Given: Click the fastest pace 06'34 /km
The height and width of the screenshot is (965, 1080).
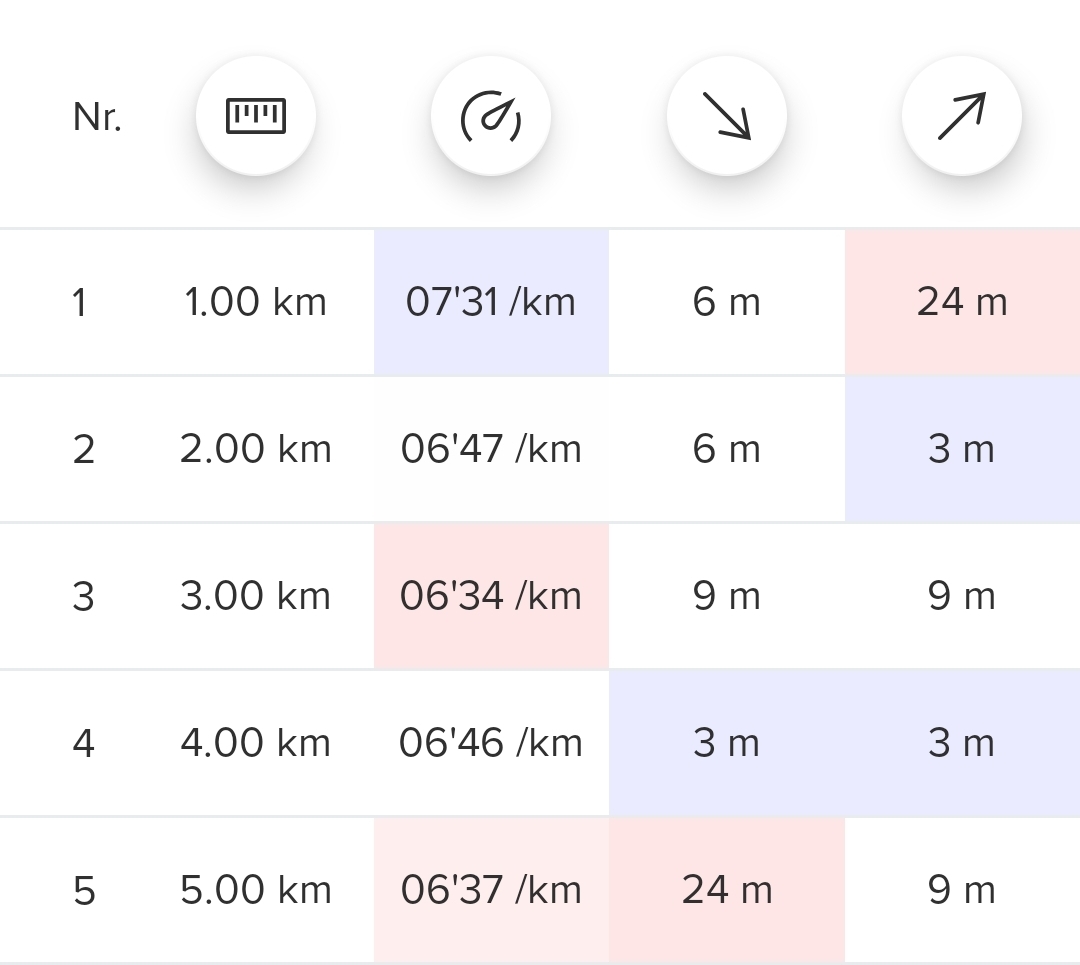Looking at the screenshot, I should pyautogui.click(x=491, y=596).
